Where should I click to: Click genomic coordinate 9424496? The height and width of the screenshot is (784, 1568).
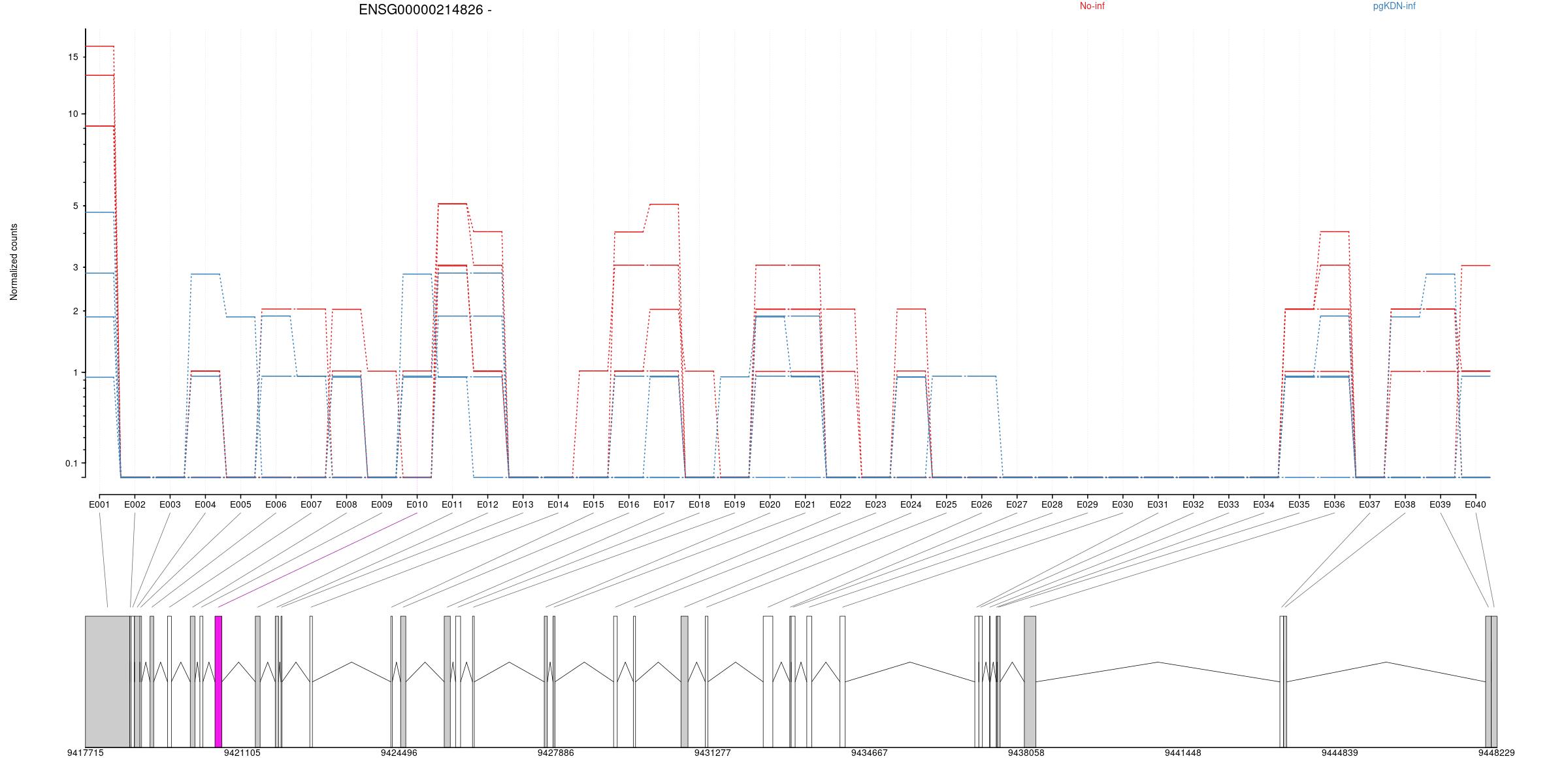tap(399, 753)
